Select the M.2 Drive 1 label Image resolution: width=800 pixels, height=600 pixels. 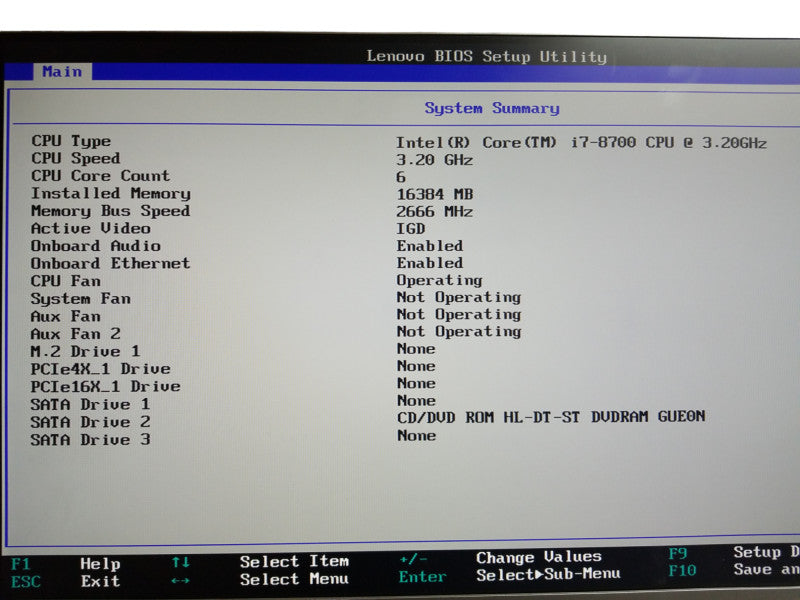pos(85,352)
